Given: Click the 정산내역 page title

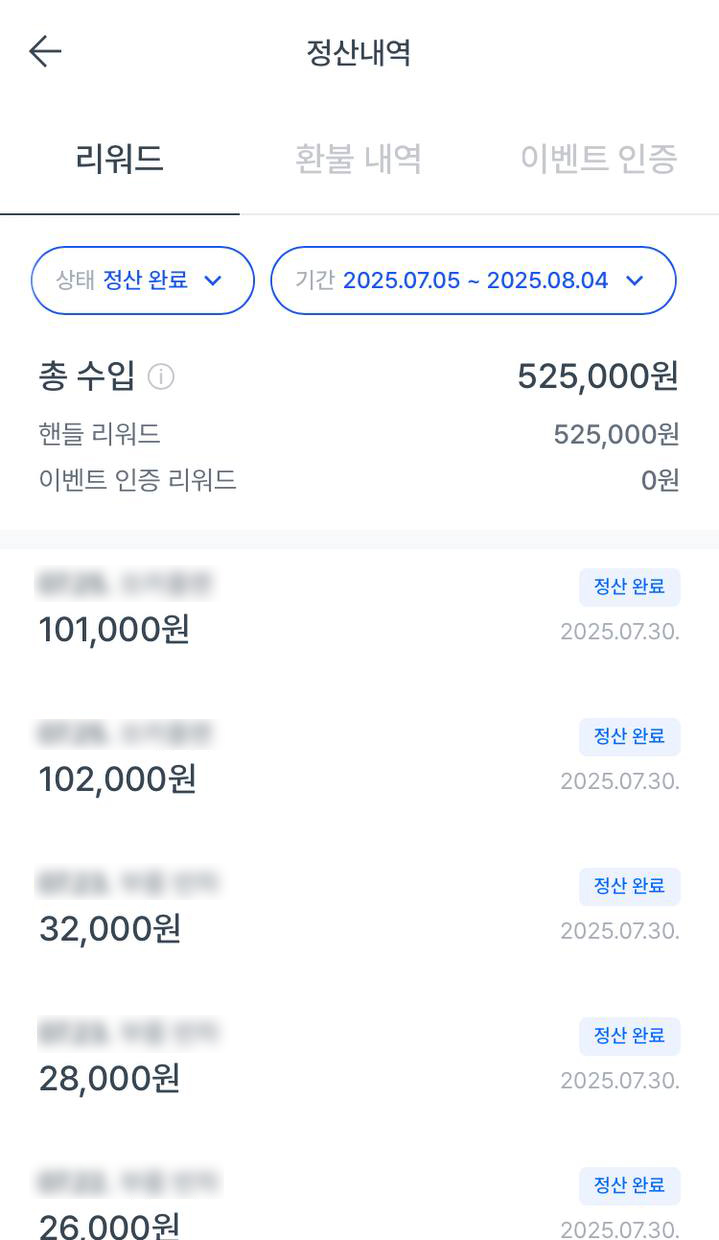Looking at the screenshot, I should [x=359, y=52].
